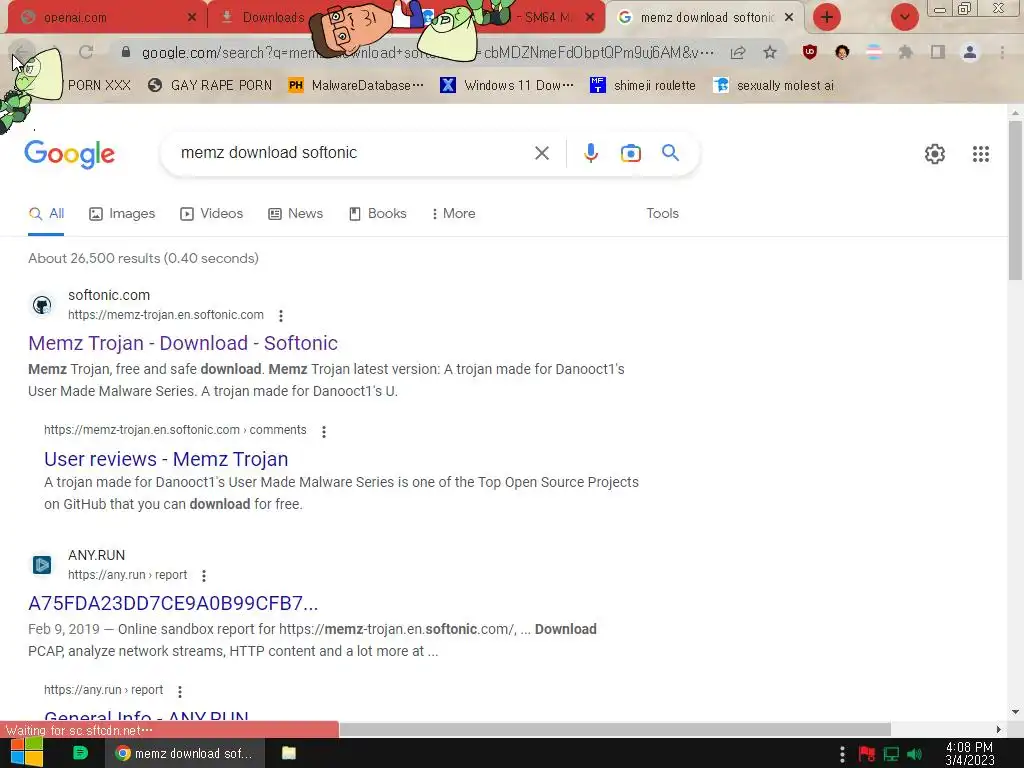Select the All results tab
The height and width of the screenshot is (768, 1024).
(x=46, y=214)
